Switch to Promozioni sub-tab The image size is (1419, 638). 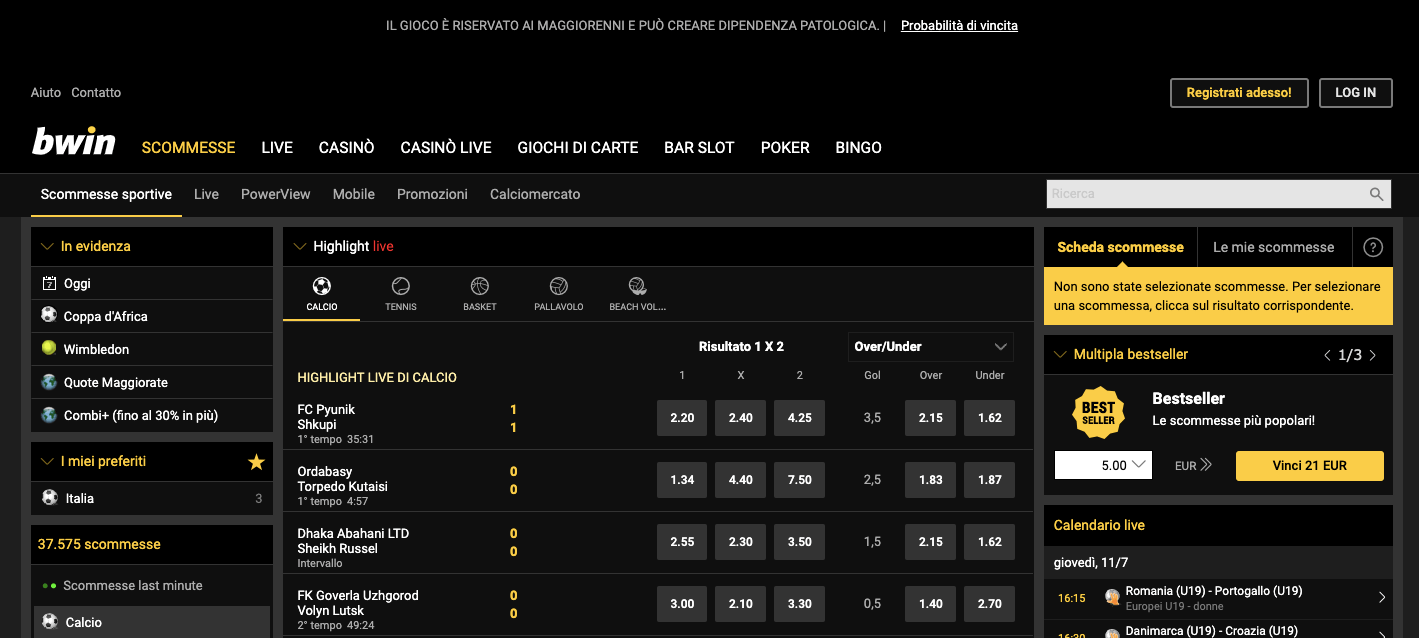pyautogui.click(x=432, y=194)
